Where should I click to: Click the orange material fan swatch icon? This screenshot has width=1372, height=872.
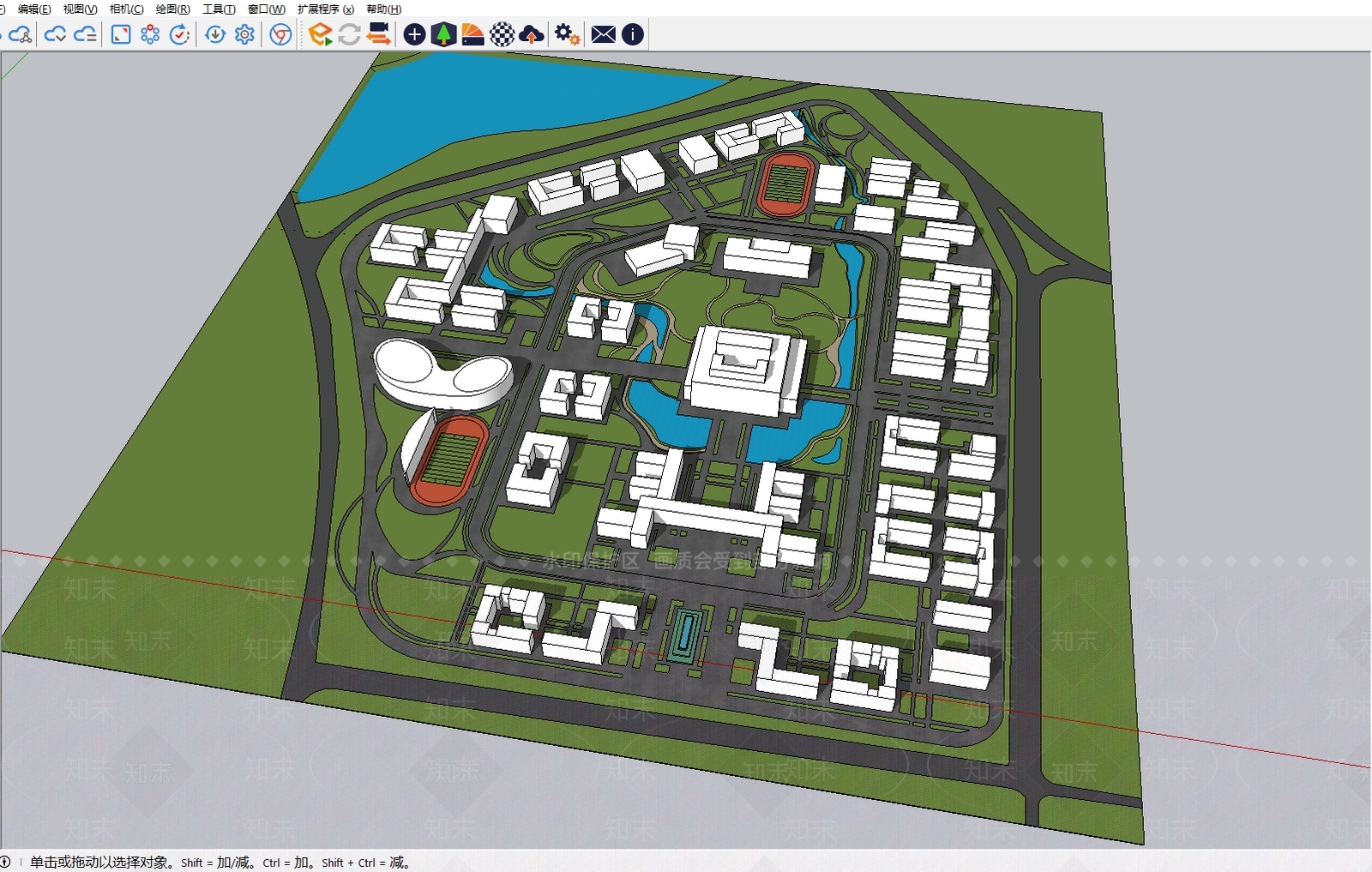pyautogui.click(x=472, y=34)
